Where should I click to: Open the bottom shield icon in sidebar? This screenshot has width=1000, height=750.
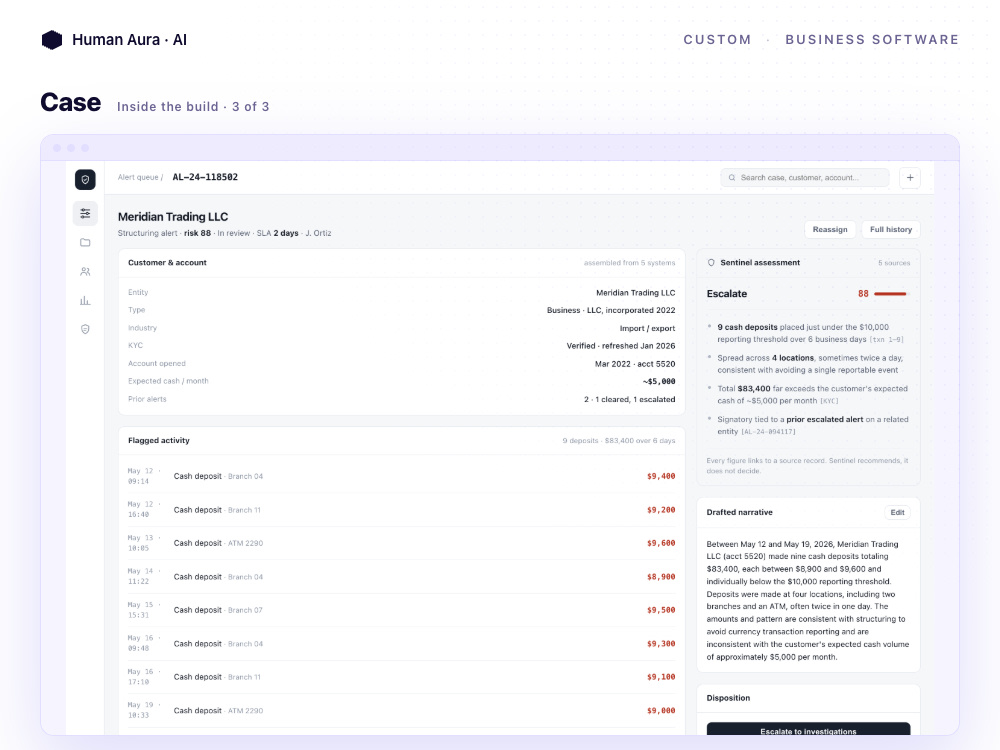point(85,329)
